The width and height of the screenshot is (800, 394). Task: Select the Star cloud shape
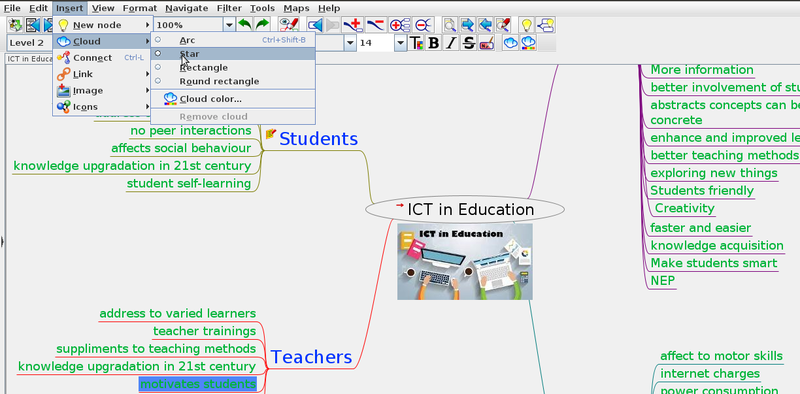click(x=233, y=54)
